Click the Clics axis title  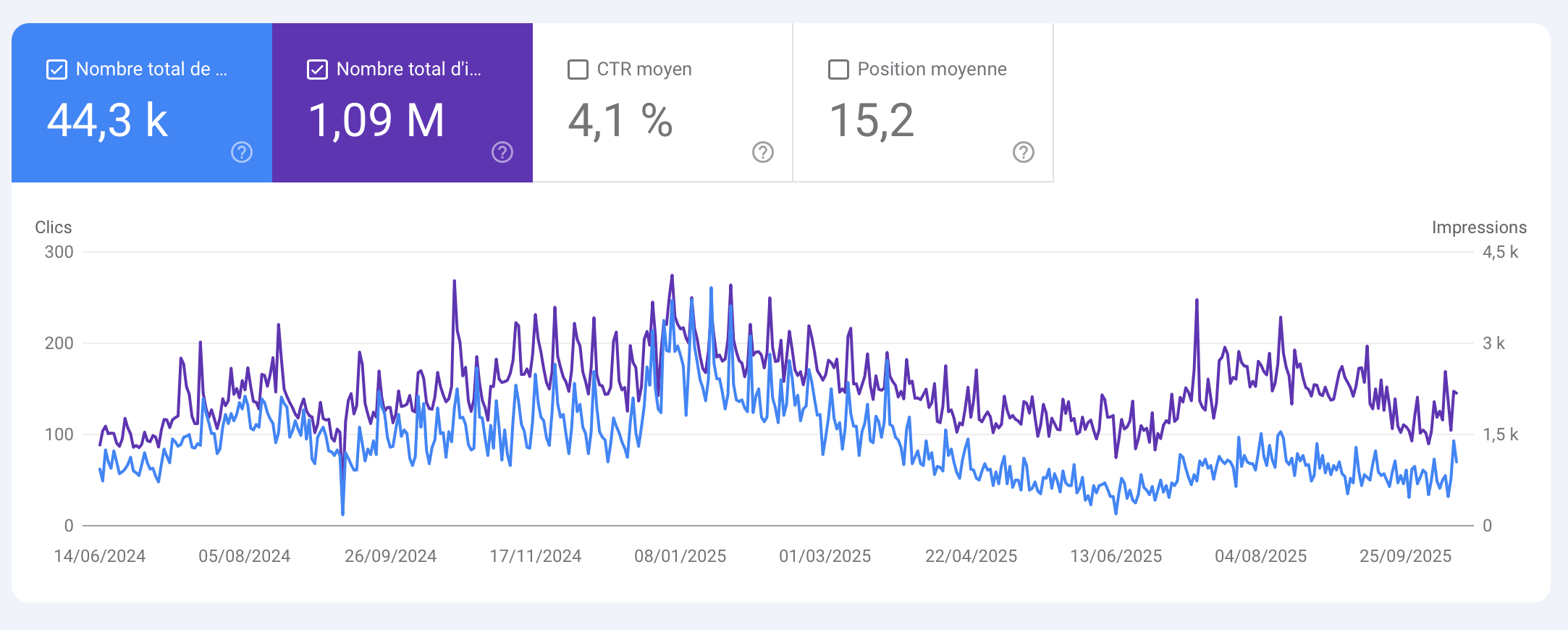54,227
